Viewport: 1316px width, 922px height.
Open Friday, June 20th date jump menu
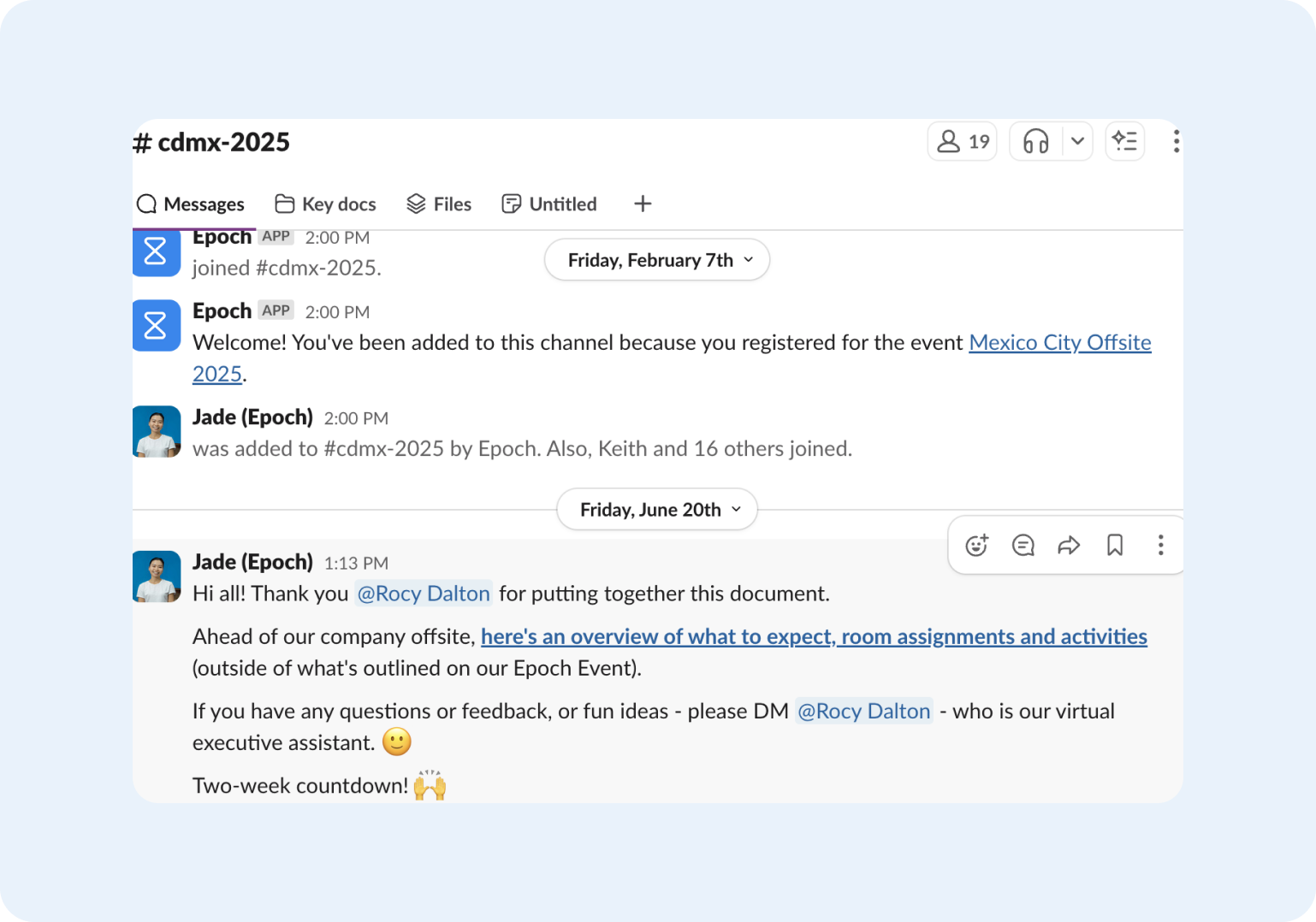click(657, 509)
